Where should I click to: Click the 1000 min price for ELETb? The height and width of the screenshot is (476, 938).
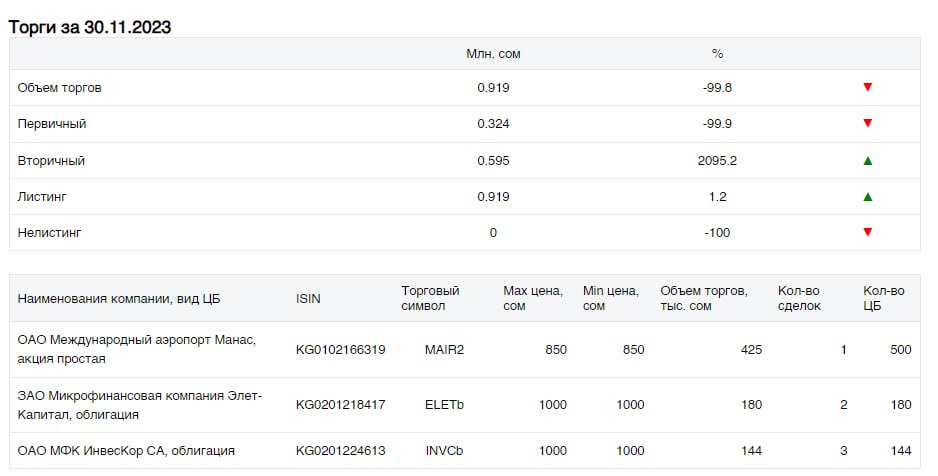[x=630, y=405]
